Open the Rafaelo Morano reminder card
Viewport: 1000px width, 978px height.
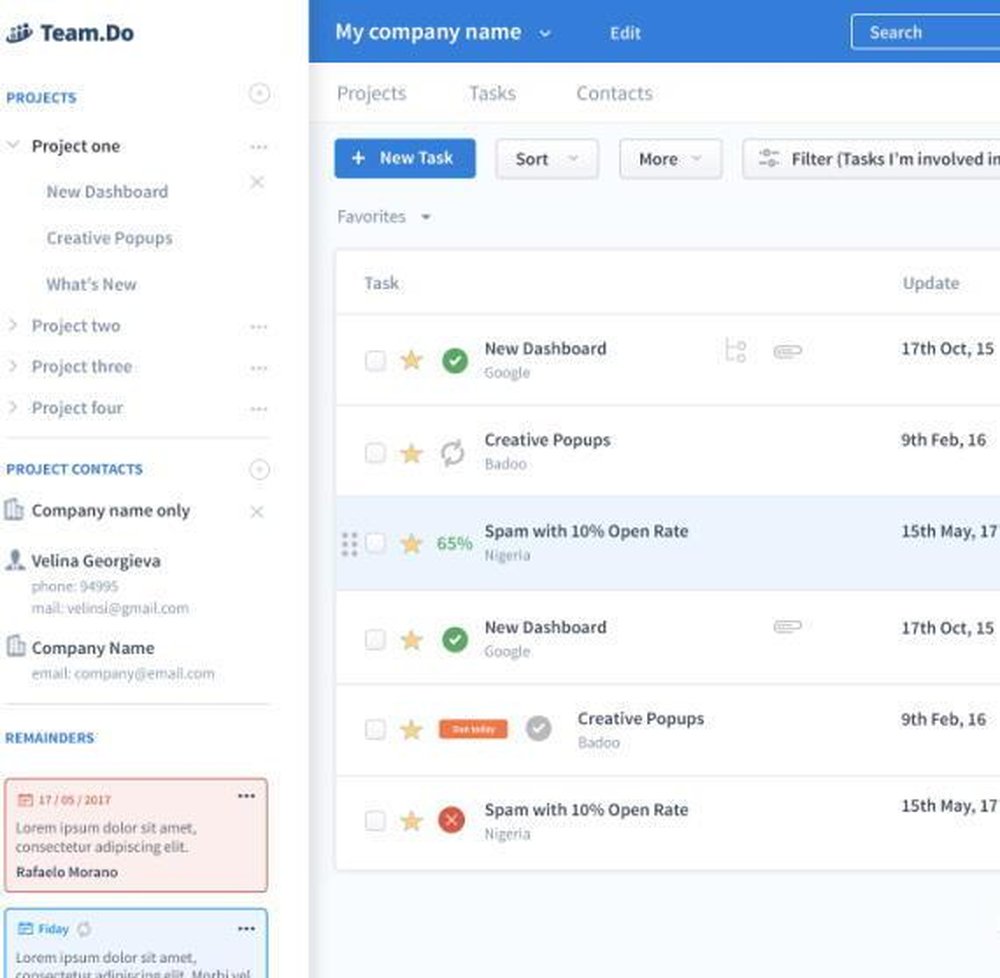(x=136, y=835)
